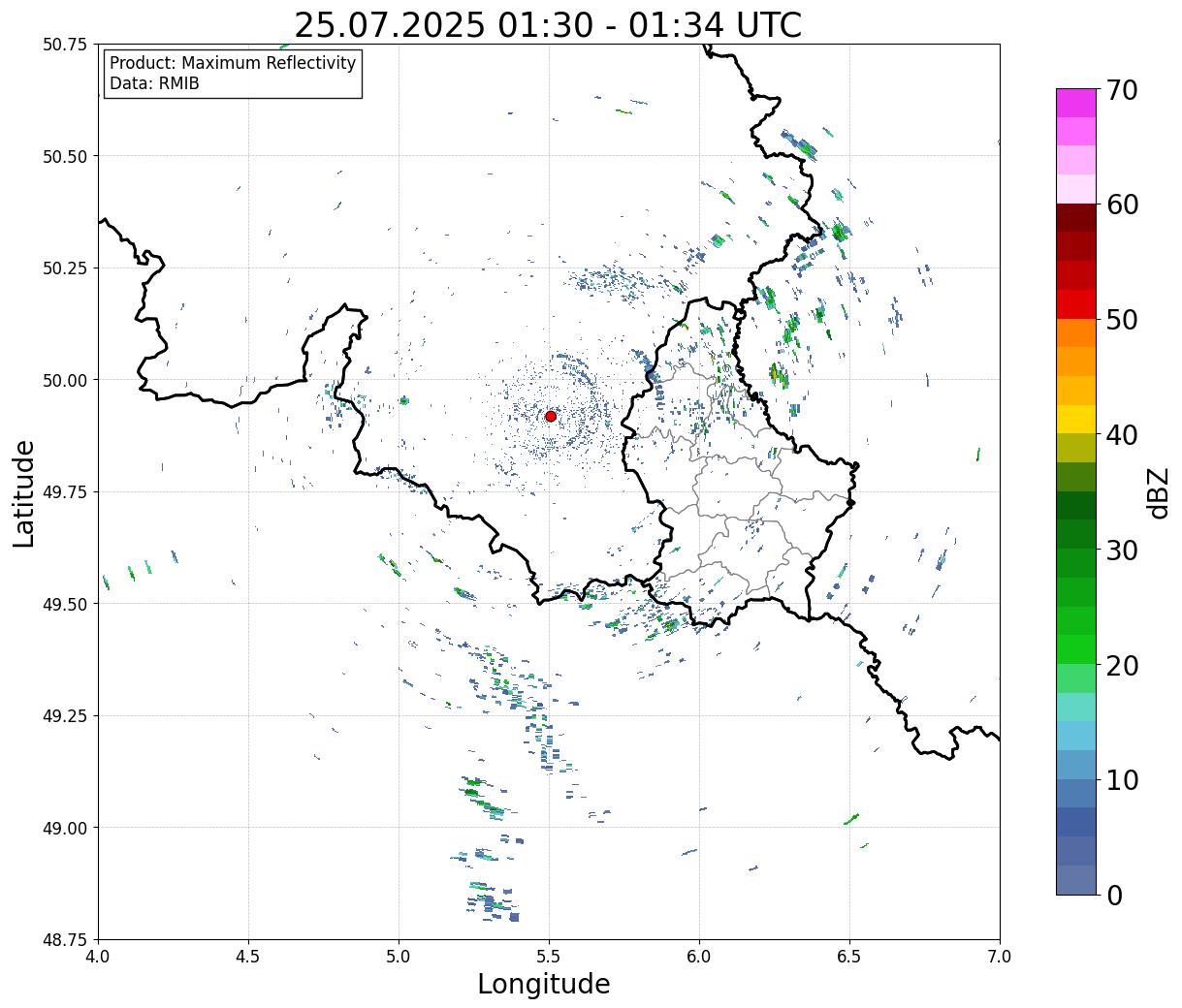Click the magenta swatch at colorbar top
The image size is (1182, 1008).
point(1076,103)
